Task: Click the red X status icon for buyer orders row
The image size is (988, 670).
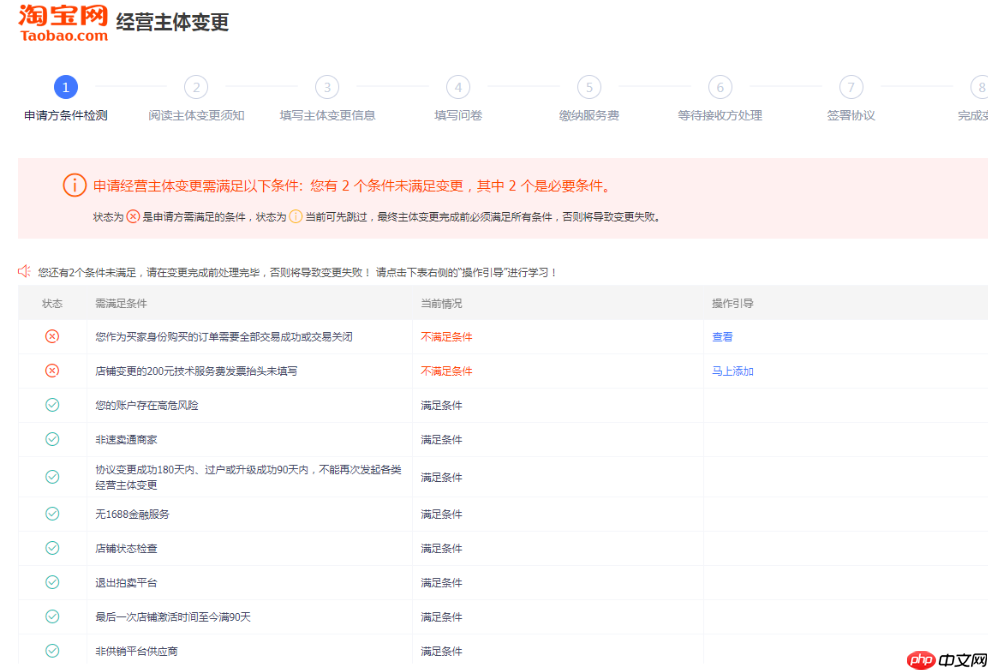Action: pyautogui.click(x=52, y=337)
